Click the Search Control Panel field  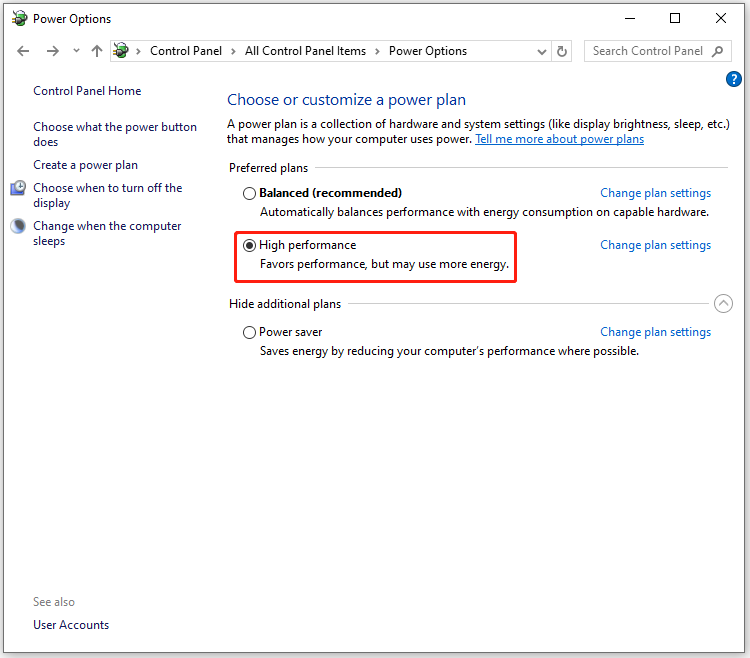click(648, 51)
